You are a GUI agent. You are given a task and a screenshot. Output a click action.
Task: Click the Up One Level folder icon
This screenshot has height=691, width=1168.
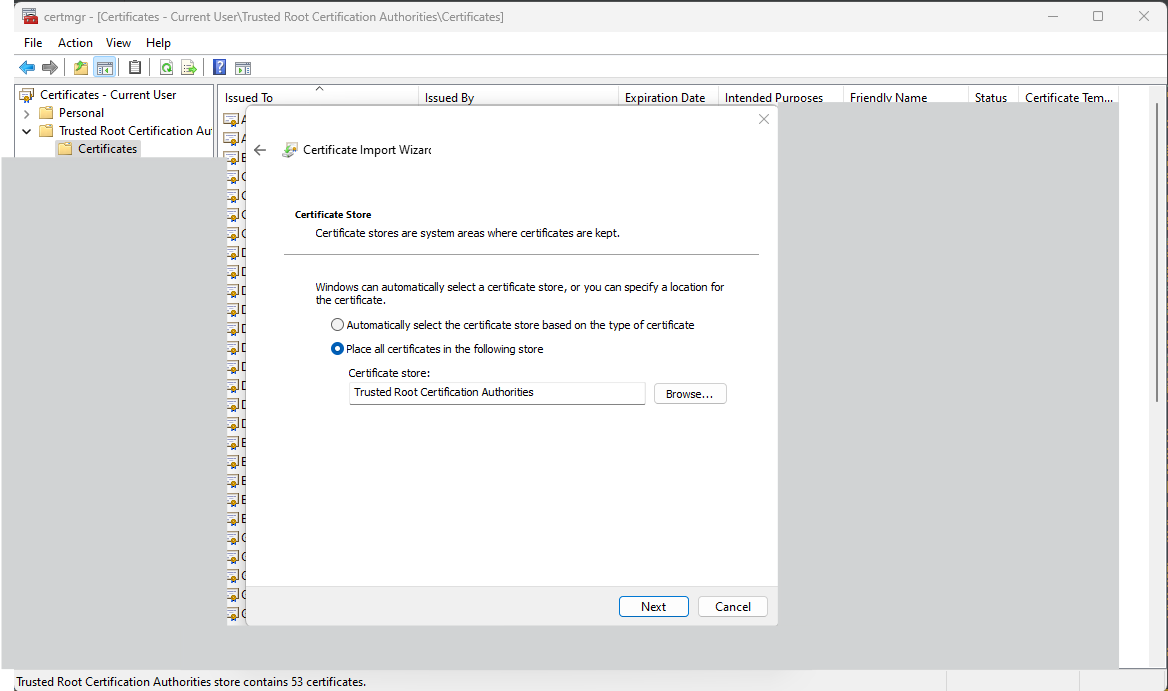(81, 68)
